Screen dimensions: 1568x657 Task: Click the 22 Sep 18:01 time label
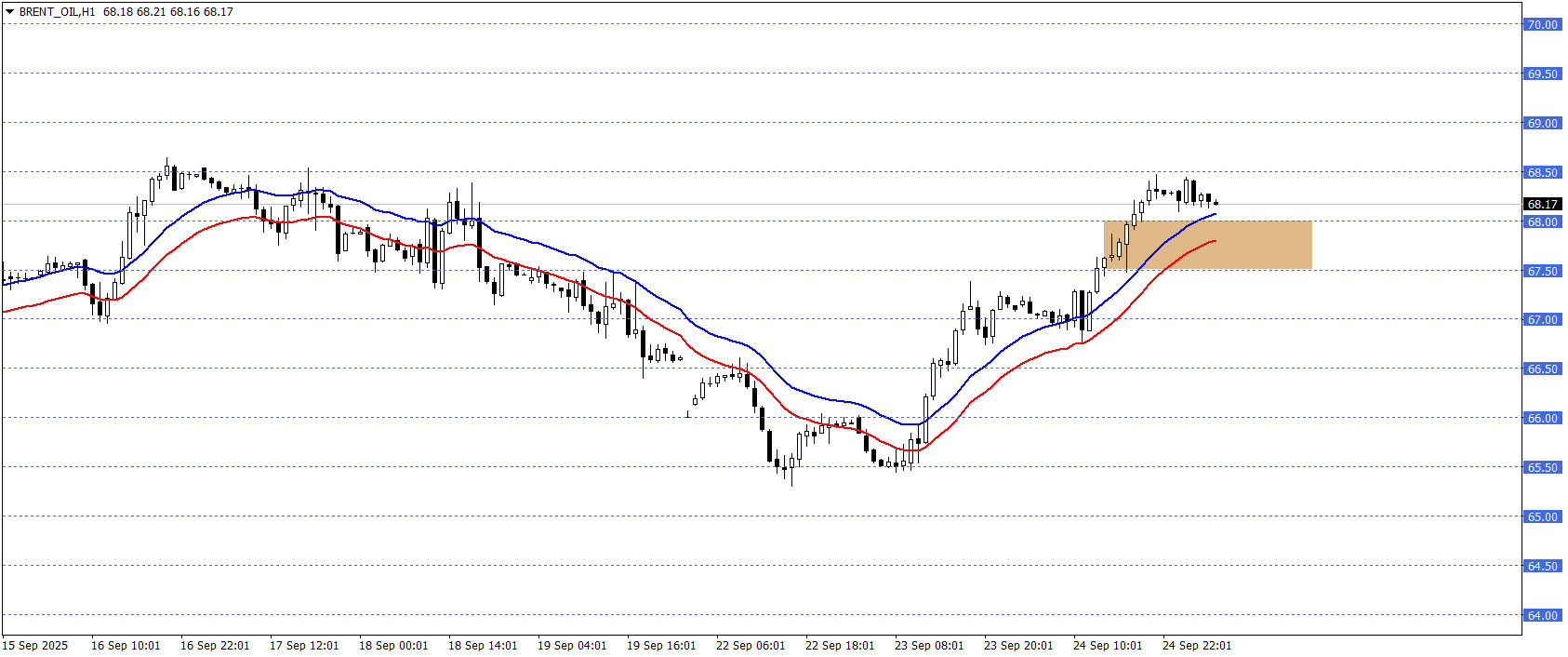pos(840,645)
